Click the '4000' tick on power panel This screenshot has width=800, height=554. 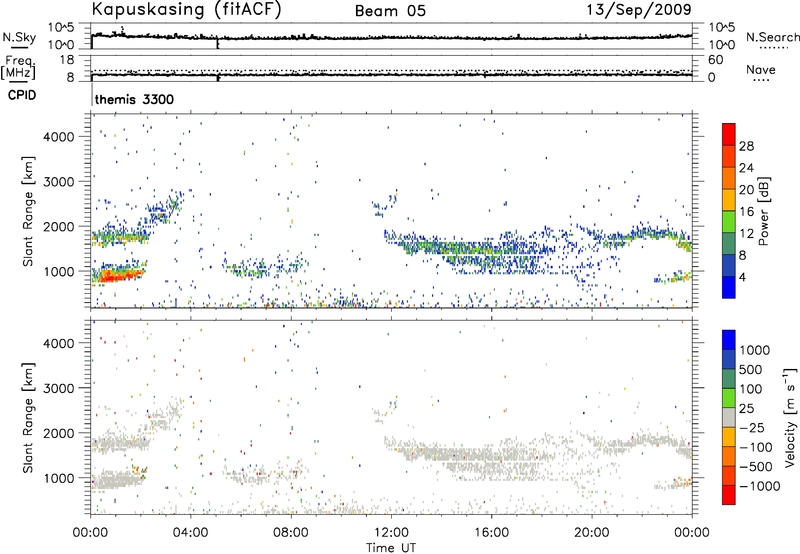tap(59, 137)
